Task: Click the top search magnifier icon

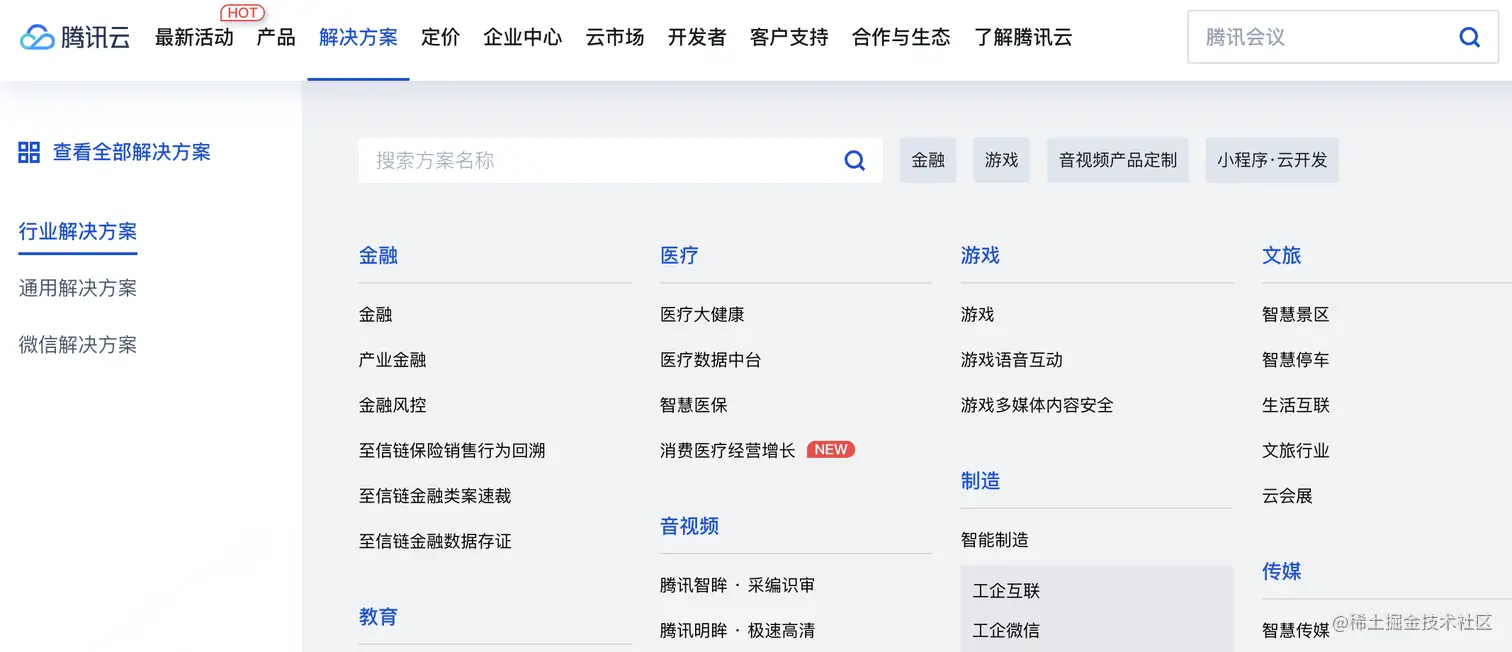Action: [x=1469, y=37]
